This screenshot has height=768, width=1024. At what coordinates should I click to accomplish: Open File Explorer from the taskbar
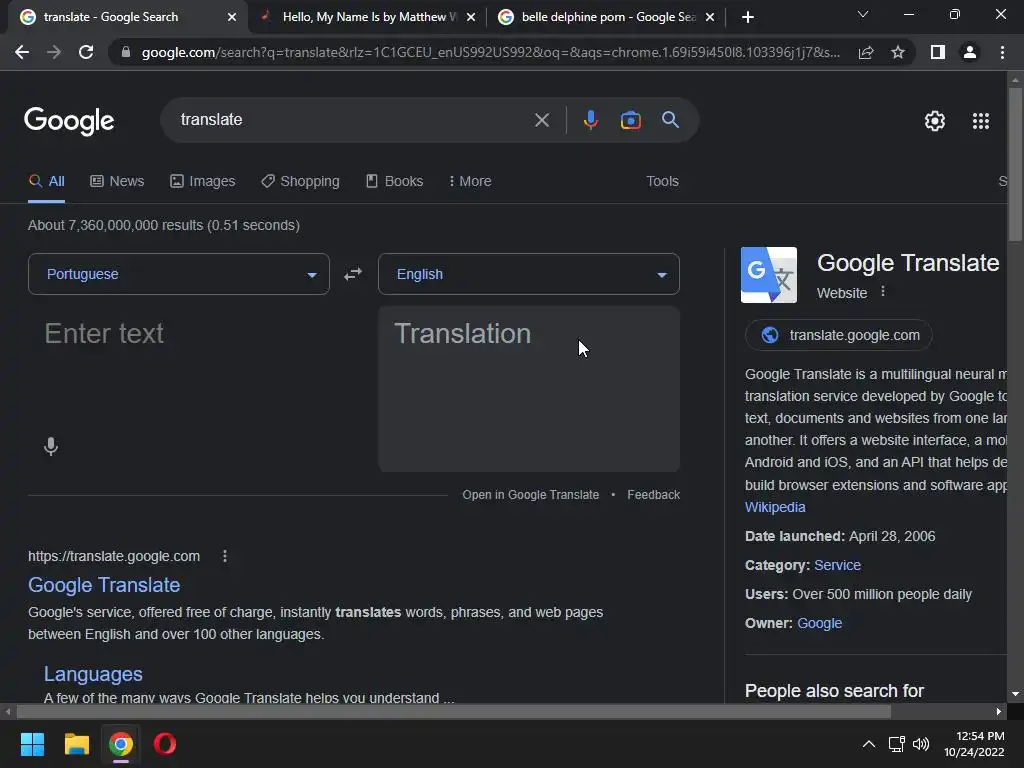pos(76,744)
